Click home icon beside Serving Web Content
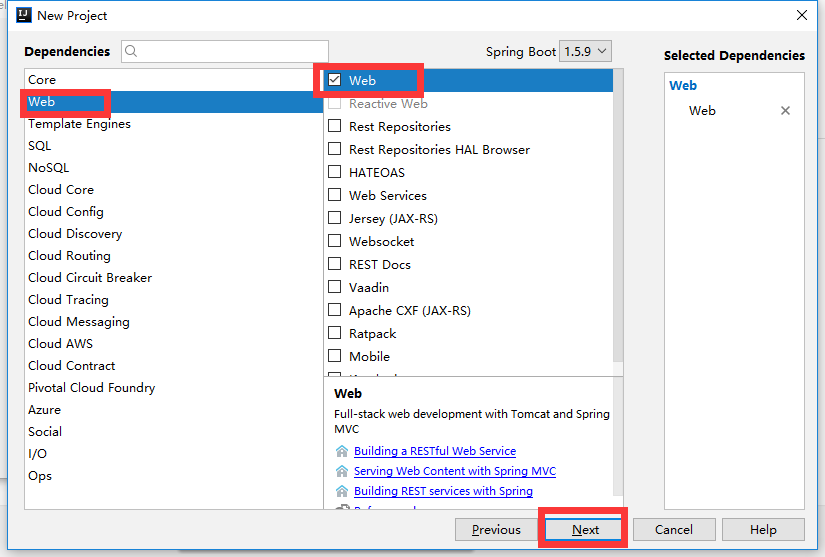The height and width of the screenshot is (557, 825). point(342,471)
